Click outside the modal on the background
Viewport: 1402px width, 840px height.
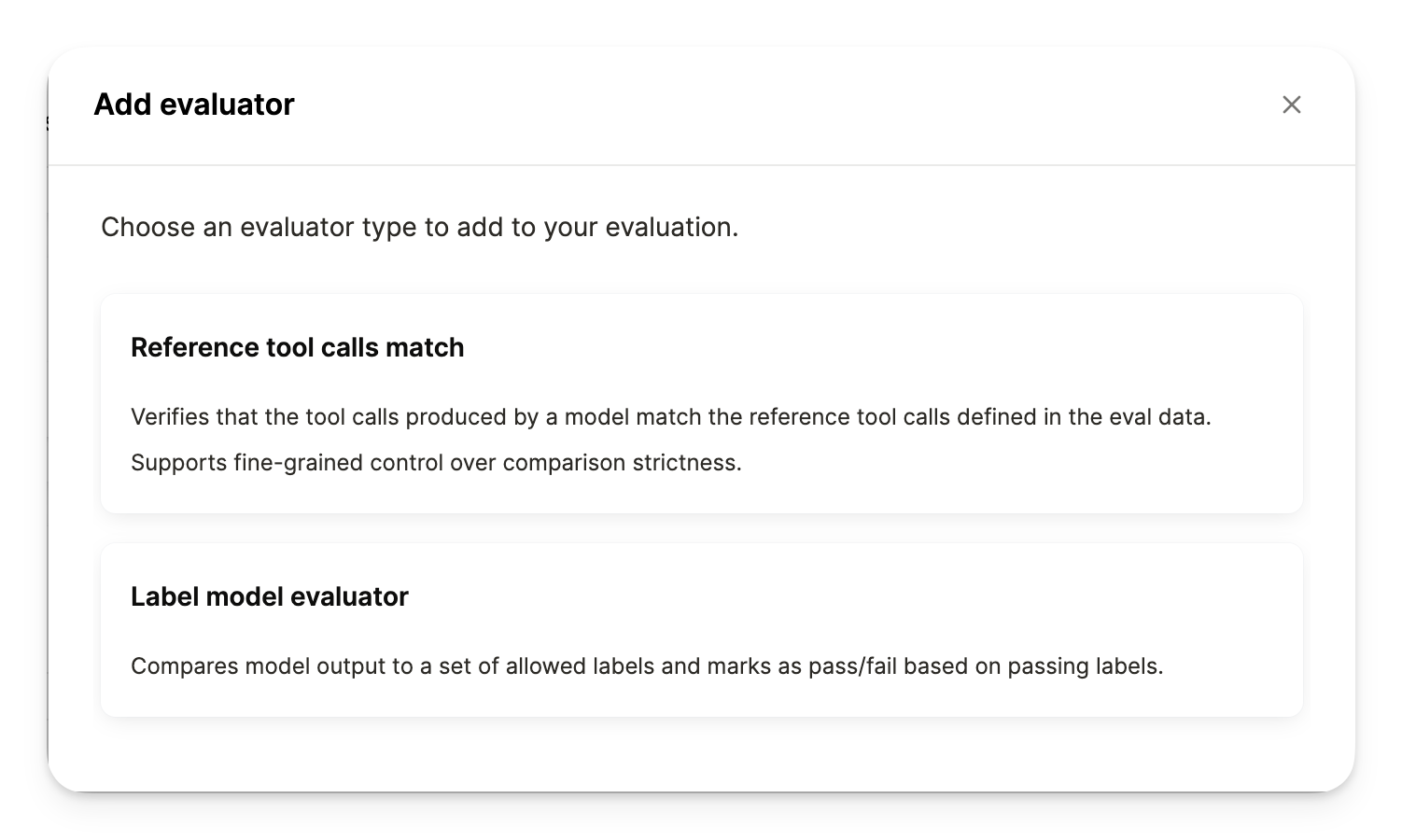click(x=23, y=420)
